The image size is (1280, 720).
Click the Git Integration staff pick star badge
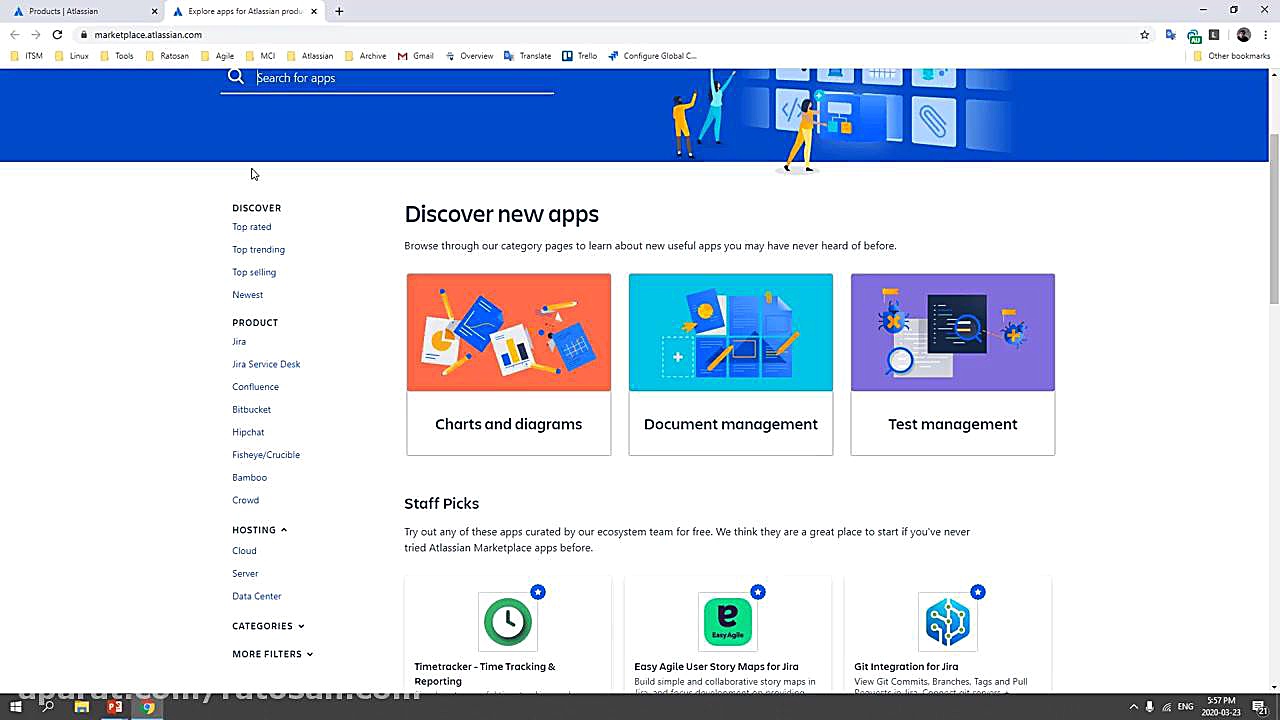[978, 592]
